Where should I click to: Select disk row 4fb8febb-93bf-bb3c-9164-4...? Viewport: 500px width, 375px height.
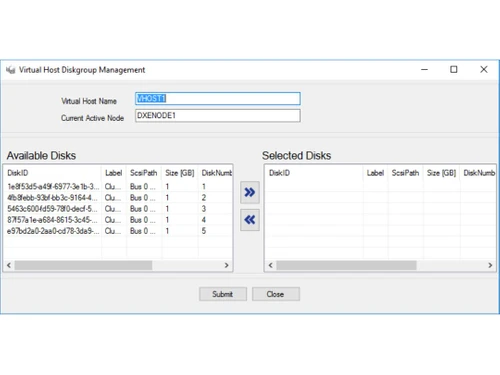point(118,198)
